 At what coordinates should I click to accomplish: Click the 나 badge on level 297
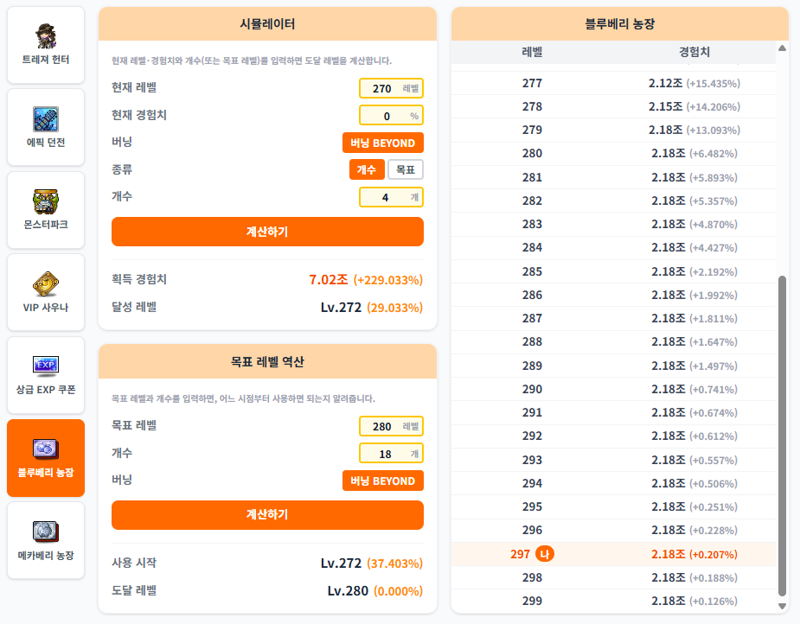544,554
